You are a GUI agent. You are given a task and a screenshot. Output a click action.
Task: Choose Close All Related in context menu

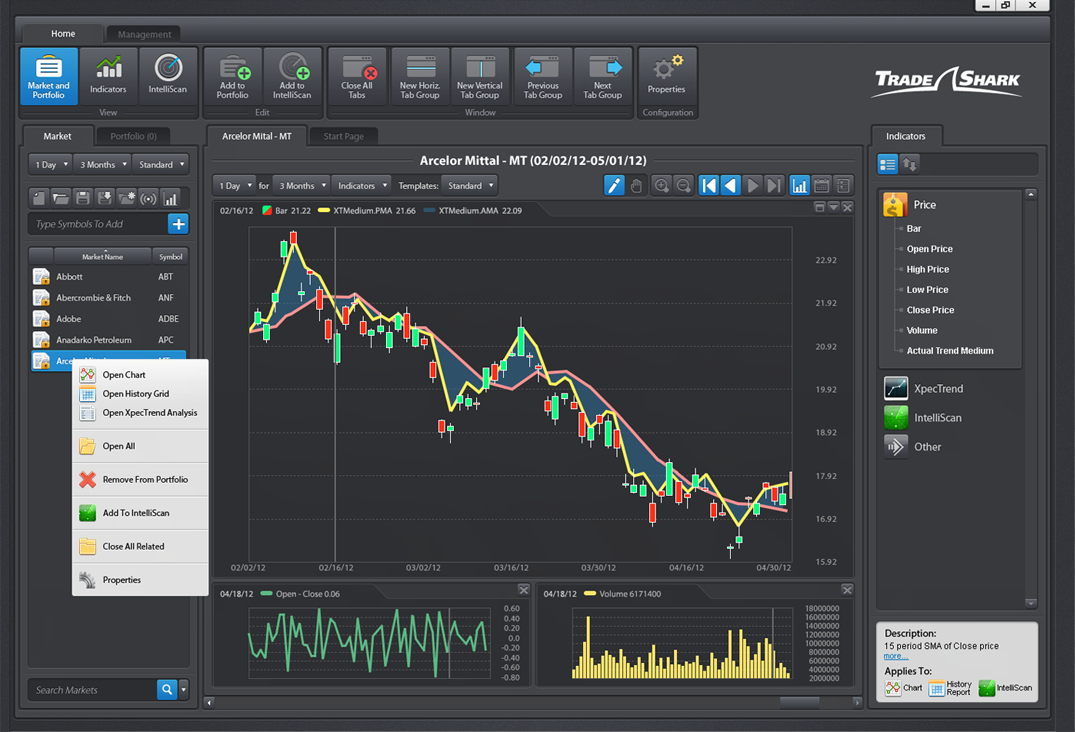click(140, 547)
